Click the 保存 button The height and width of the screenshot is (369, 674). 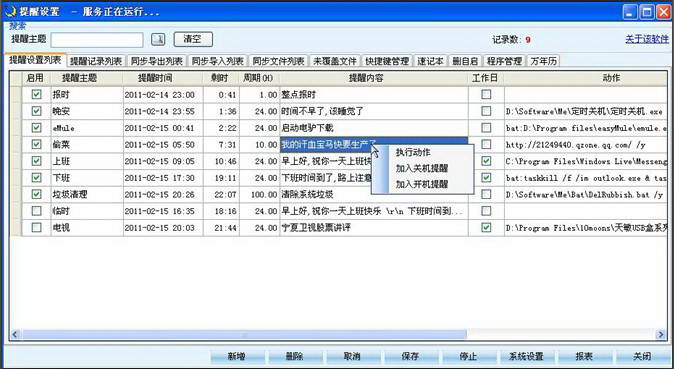click(411, 357)
